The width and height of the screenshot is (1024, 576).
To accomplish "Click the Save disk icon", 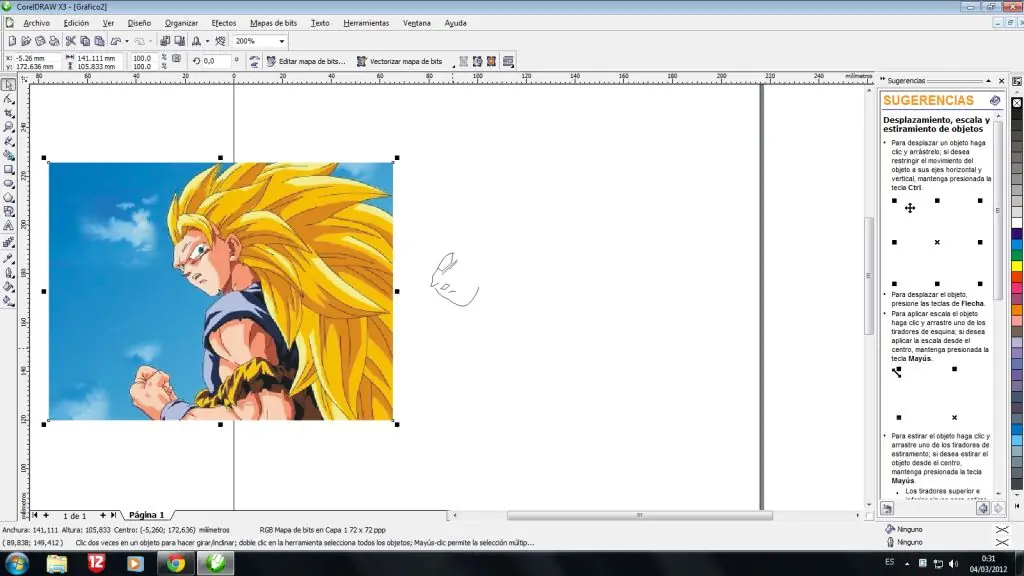I will coord(40,41).
